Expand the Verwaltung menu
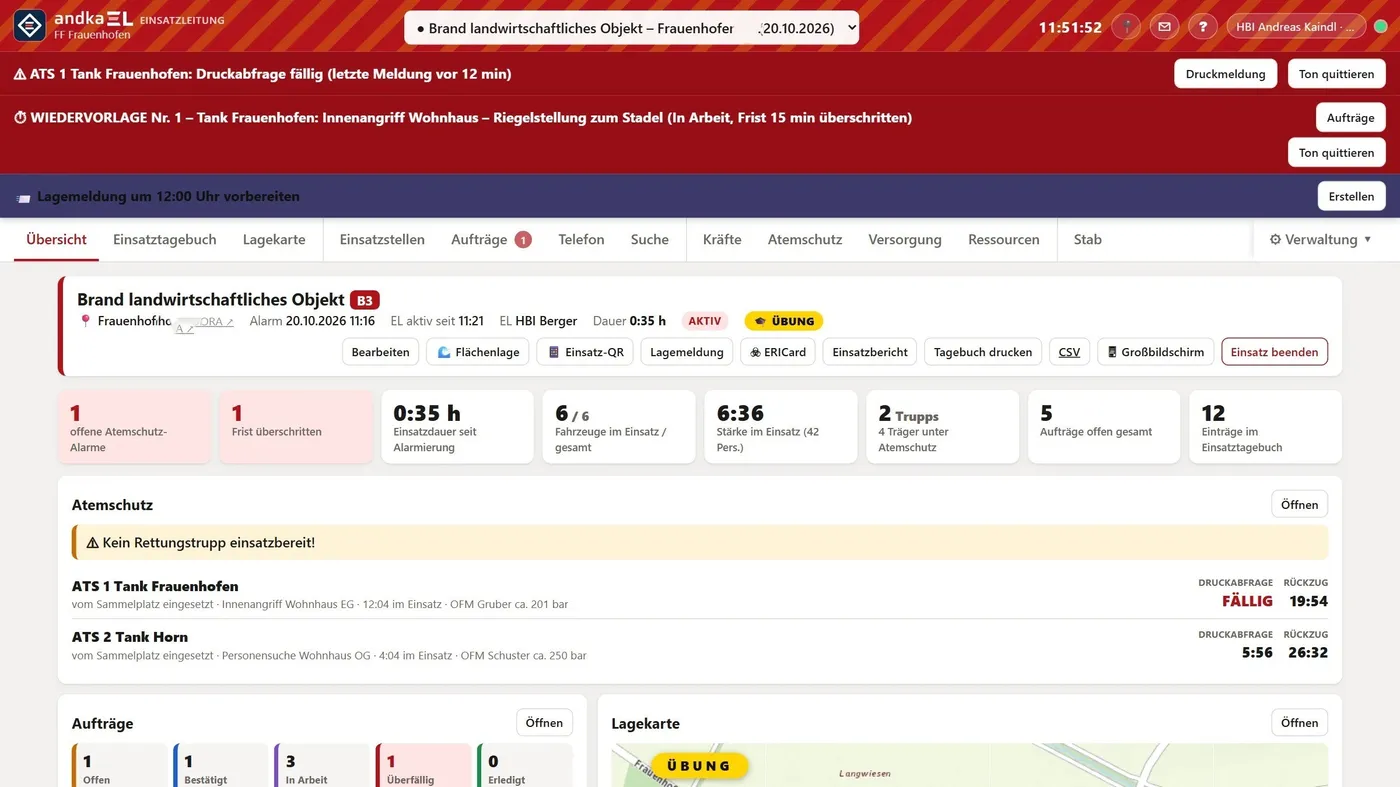 (1320, 240)
